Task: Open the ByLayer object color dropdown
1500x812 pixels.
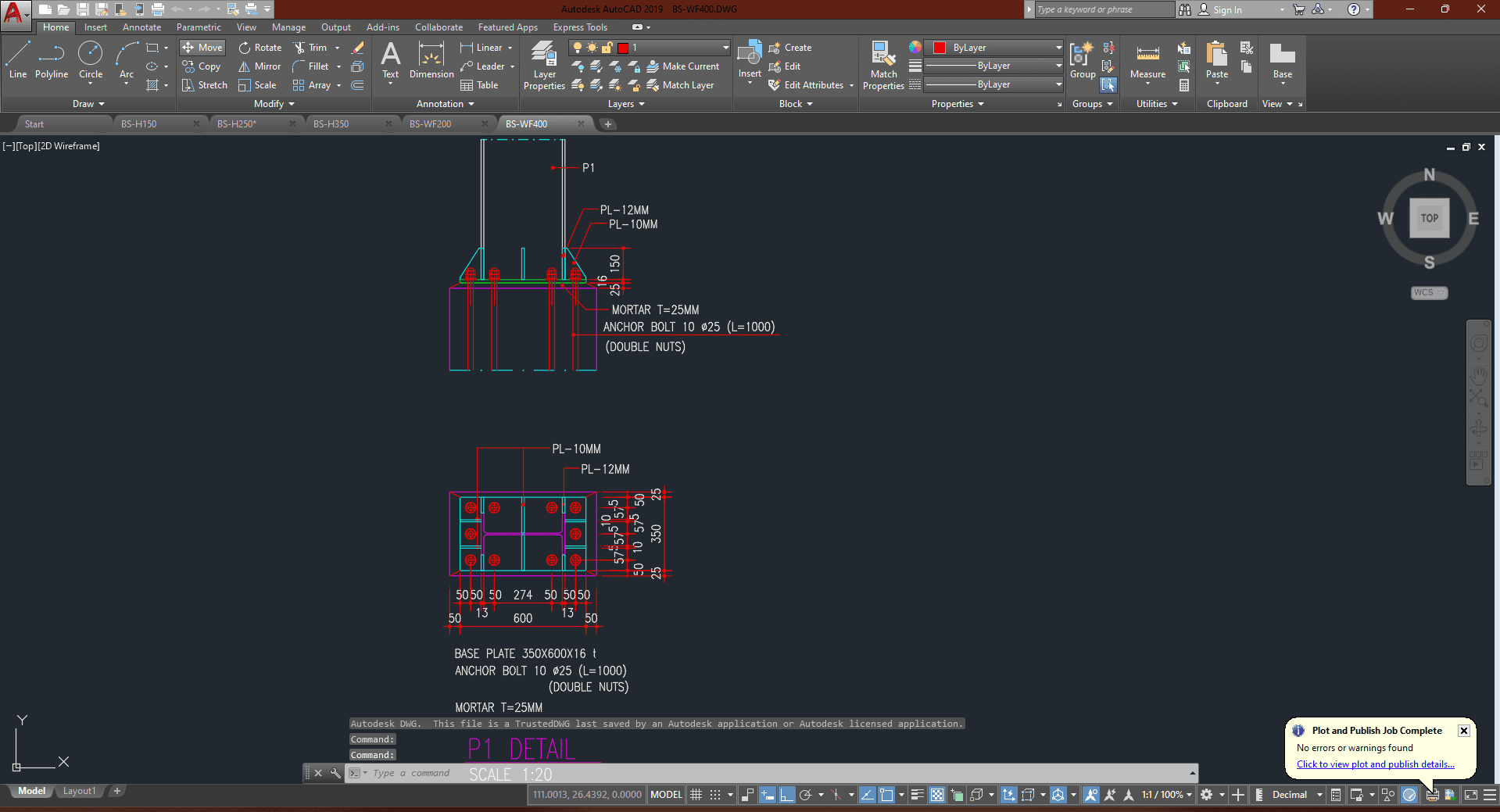Action: tap(1058, 48)
